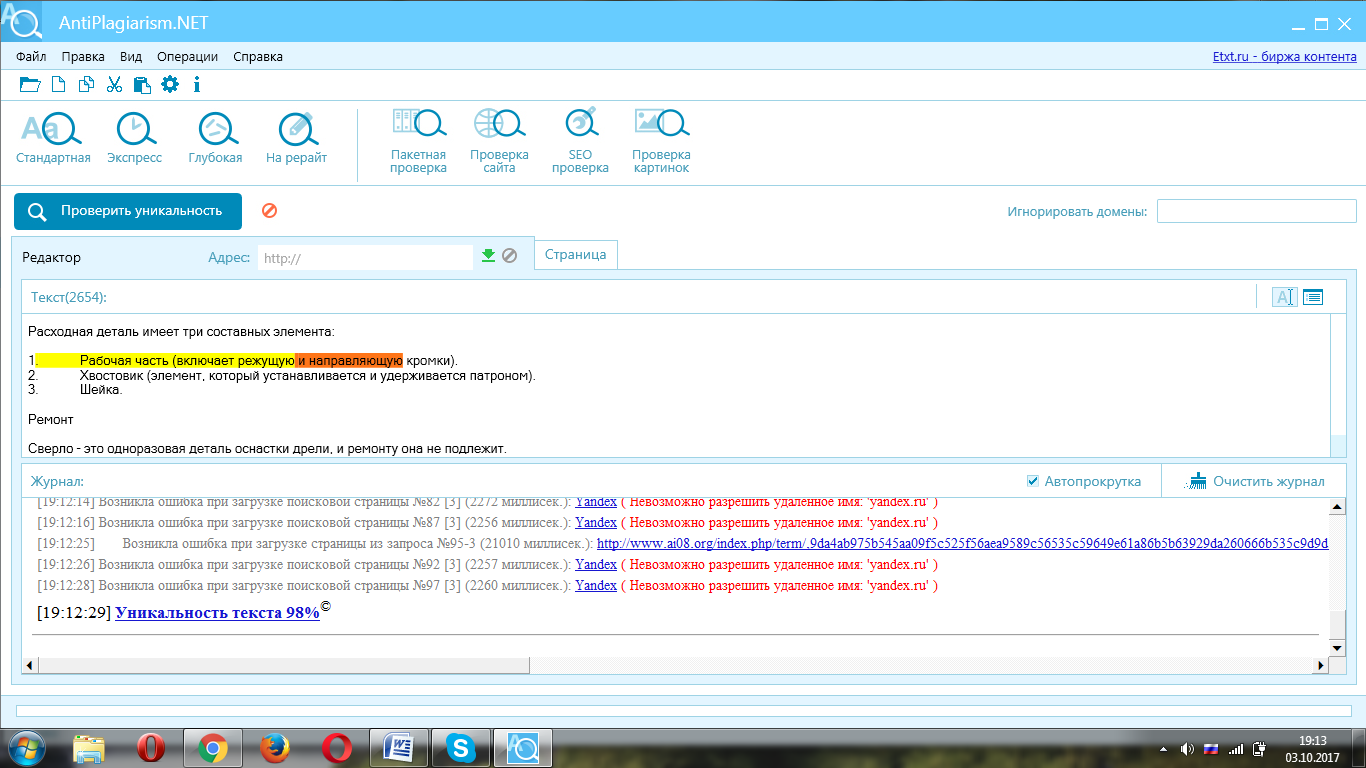Toggle the text highlight mode button
This screenshot has width=1366, height=768.
(1284, 297)
